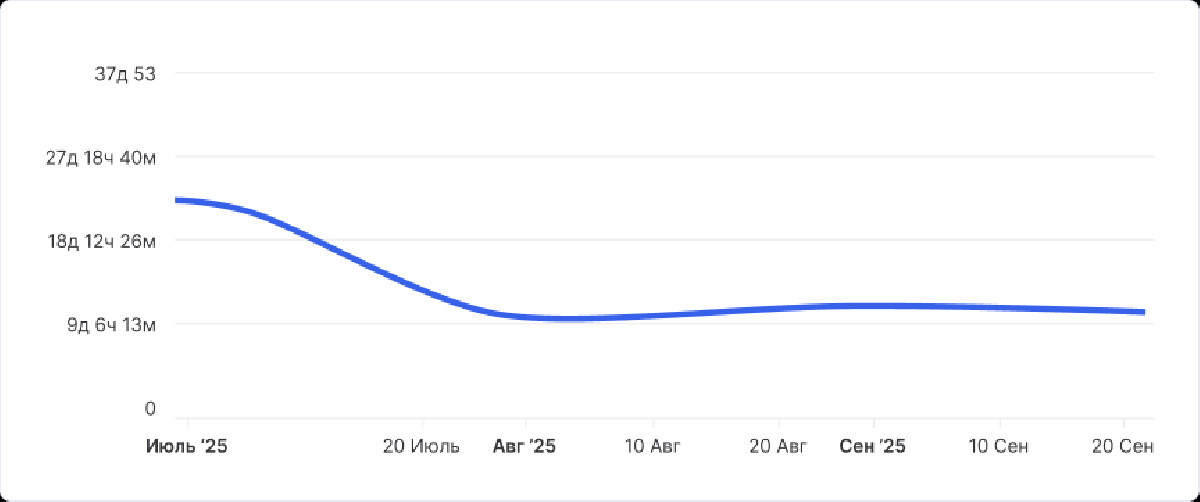Select the '20 Сен' date label

point(1125,446)
